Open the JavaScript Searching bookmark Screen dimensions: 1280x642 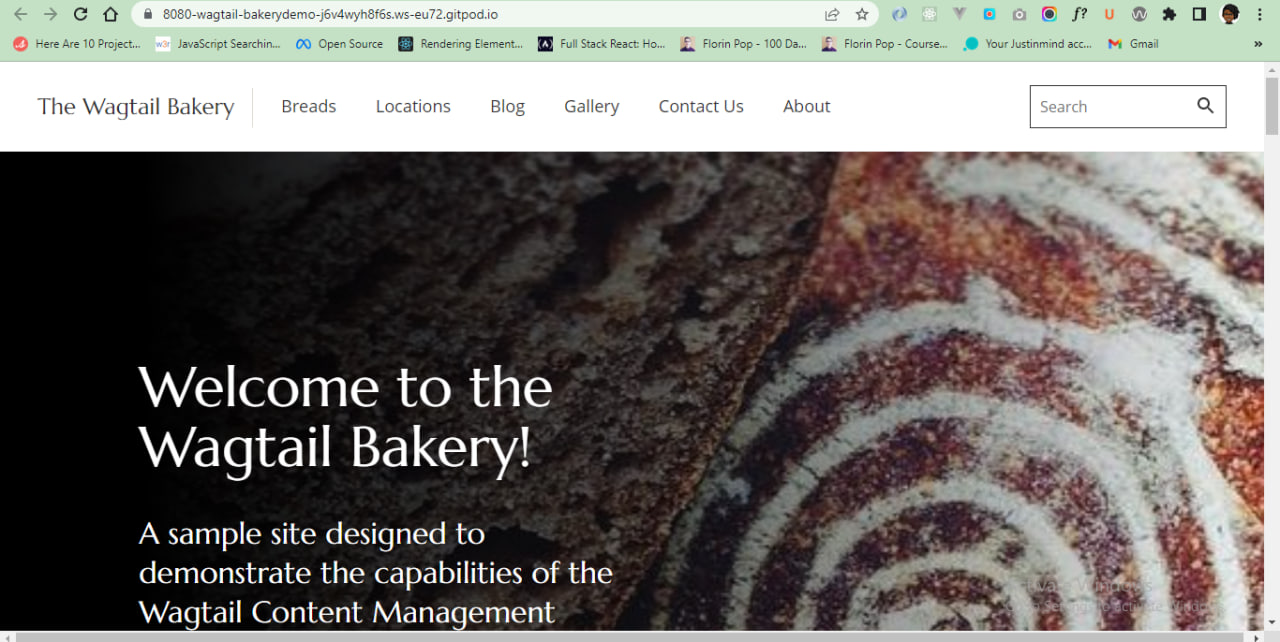[218, 44]
